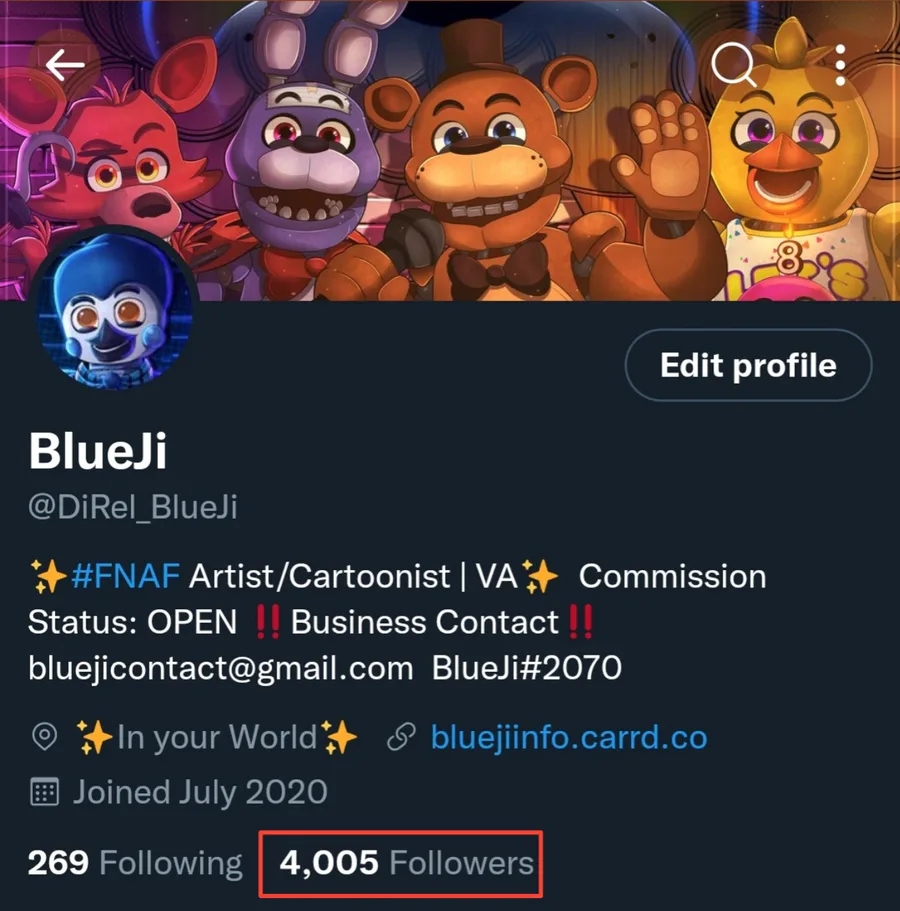Tap the location pin icon
The height and width of the screenshot is (911, 900).
tap(45, 737)
